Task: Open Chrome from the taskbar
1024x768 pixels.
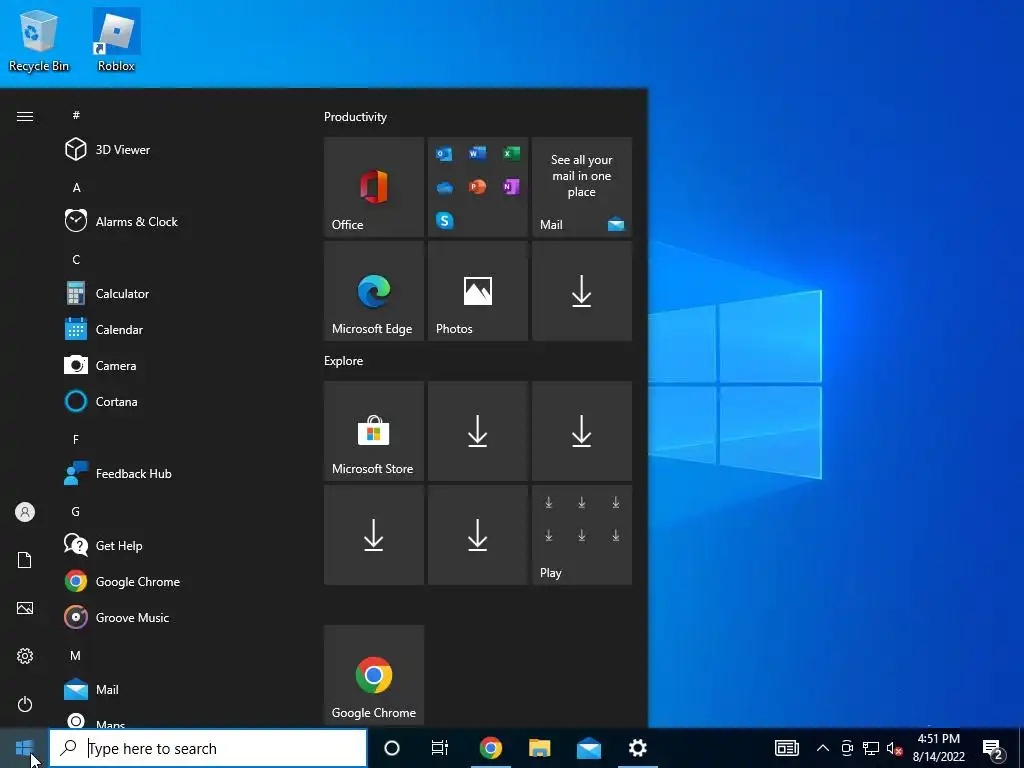Action: pos(490,748)
